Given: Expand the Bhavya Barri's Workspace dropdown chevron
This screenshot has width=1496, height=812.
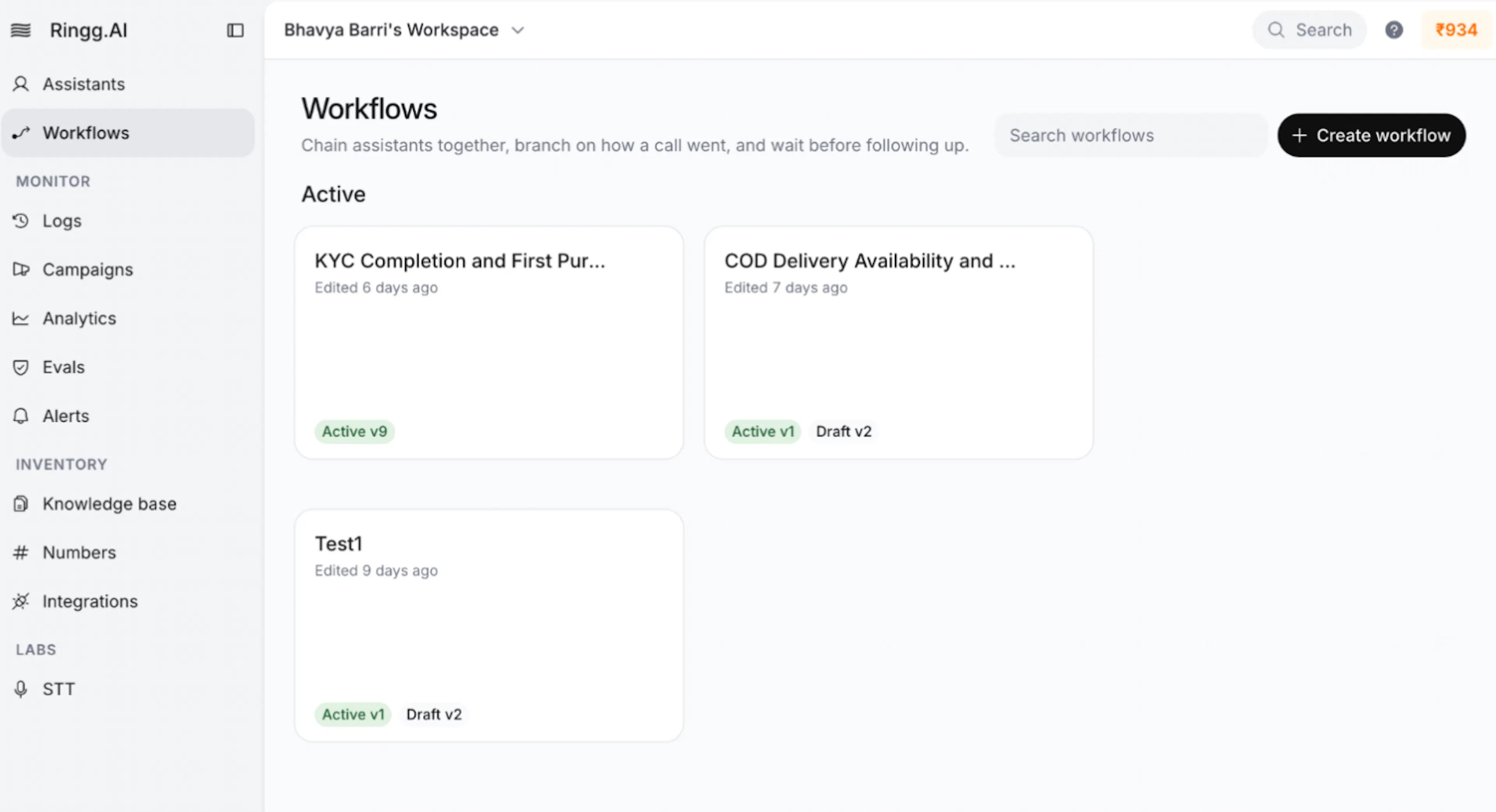Looking at the screenshot, I should click(518, 30).
